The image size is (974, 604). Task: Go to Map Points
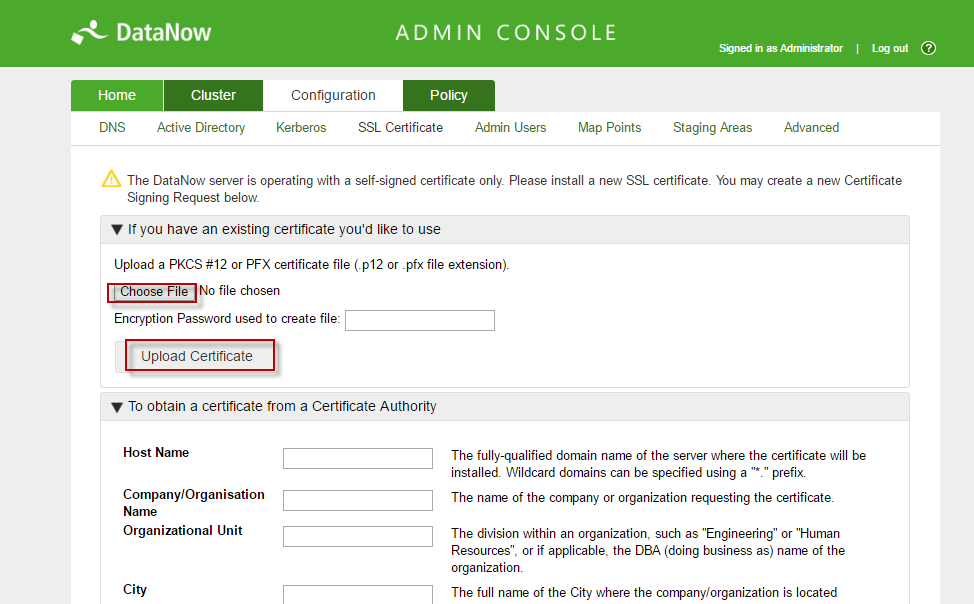[609, 127]
